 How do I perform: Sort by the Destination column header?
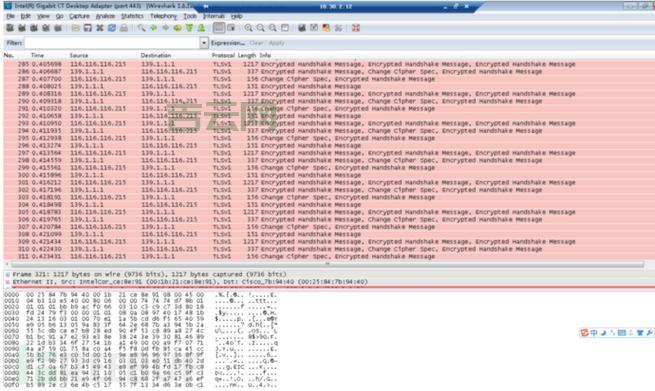coord(156,55)
